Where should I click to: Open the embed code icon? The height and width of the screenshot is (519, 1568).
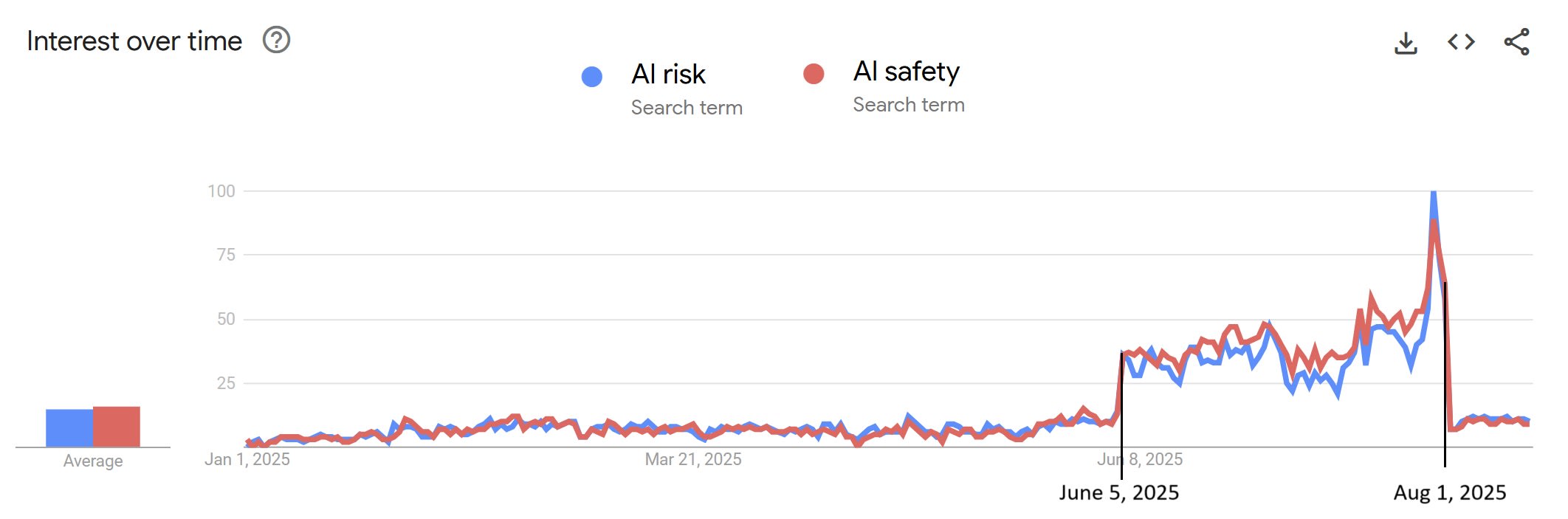pyautogui.click(x=1461, y=42)
